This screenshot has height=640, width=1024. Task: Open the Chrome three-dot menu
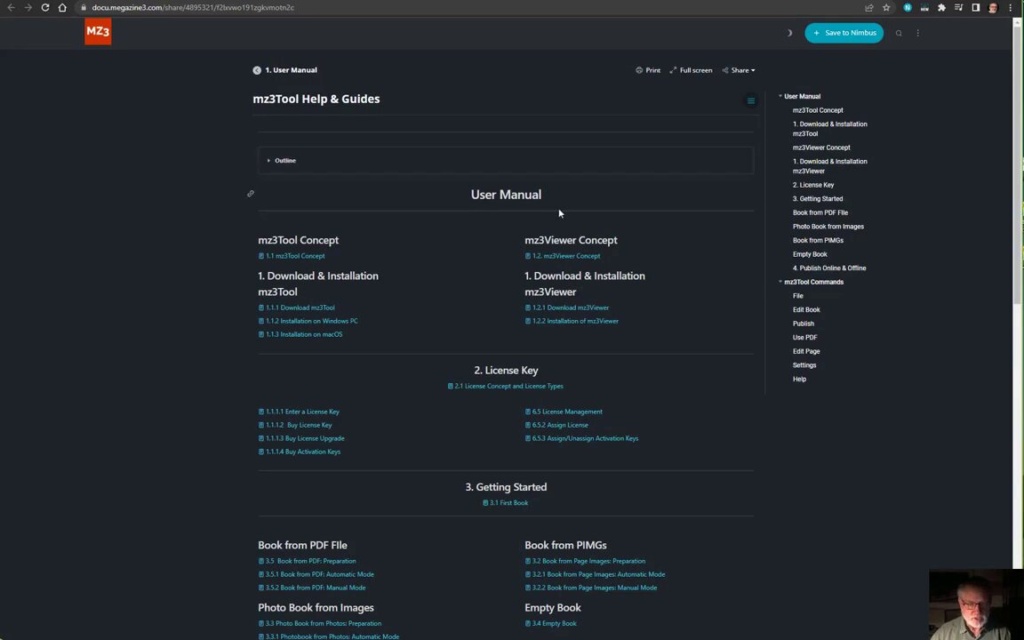(1010, 8)
